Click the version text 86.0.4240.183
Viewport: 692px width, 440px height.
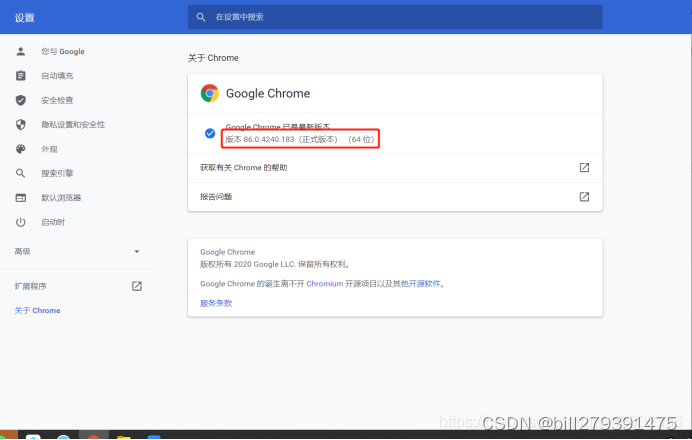tap(269, 139)
